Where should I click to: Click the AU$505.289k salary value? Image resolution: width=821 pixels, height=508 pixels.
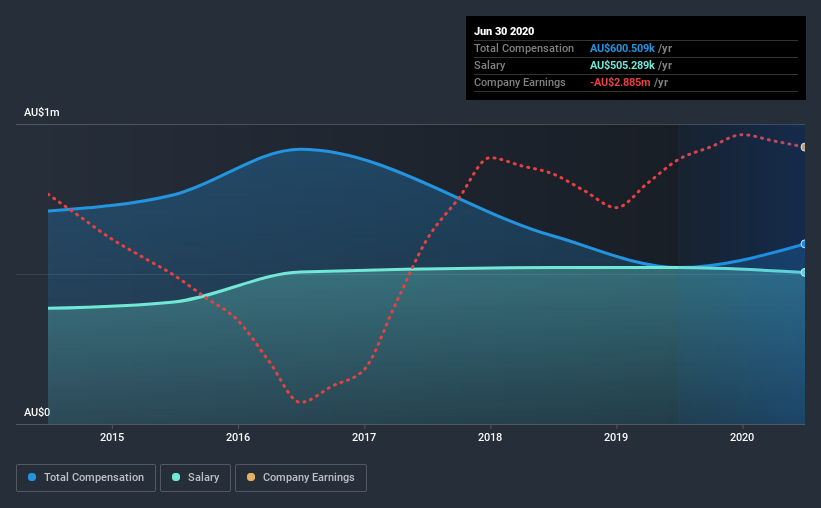[x=622, y=65]
